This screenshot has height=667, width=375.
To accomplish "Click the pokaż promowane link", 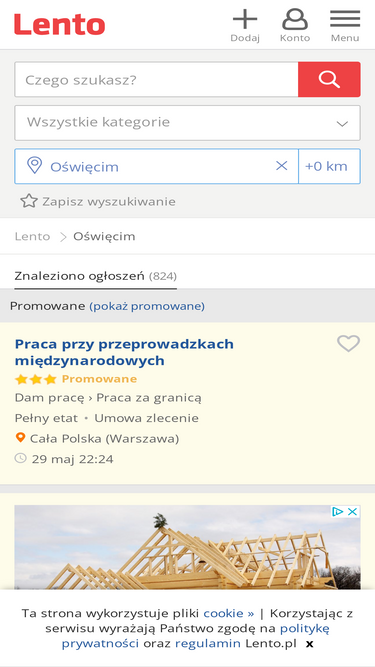I will coord(147,306).
